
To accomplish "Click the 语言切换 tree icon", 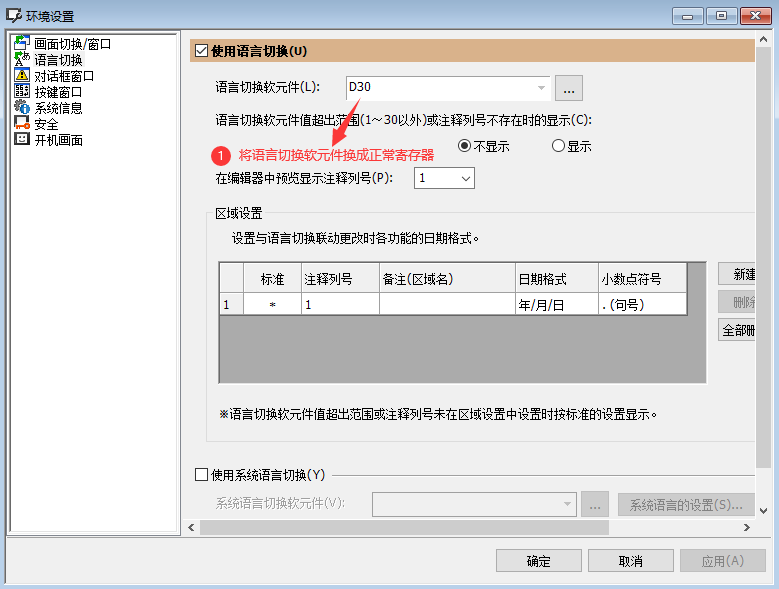I will point(22,60).
